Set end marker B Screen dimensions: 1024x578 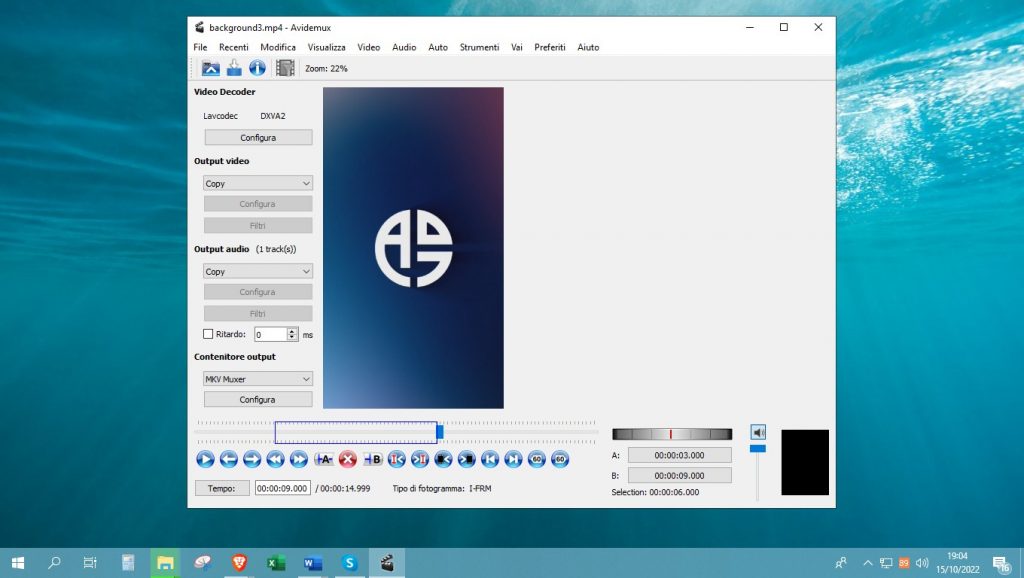click(372, 459)
